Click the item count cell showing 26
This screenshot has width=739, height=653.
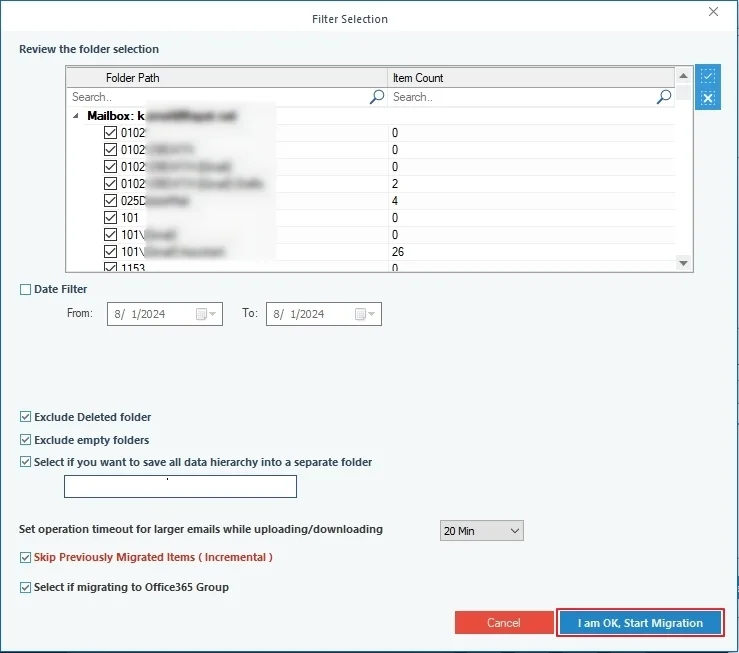click(531, 252)
